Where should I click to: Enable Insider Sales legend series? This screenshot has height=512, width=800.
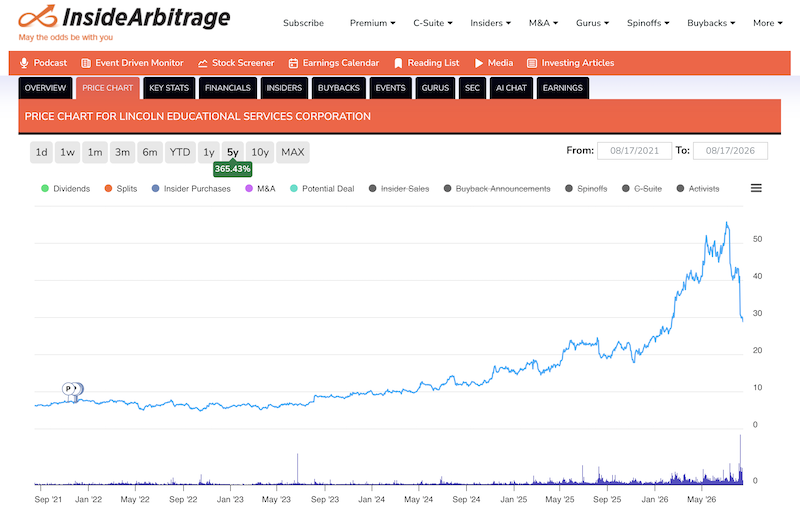click(x=399, y=189)
